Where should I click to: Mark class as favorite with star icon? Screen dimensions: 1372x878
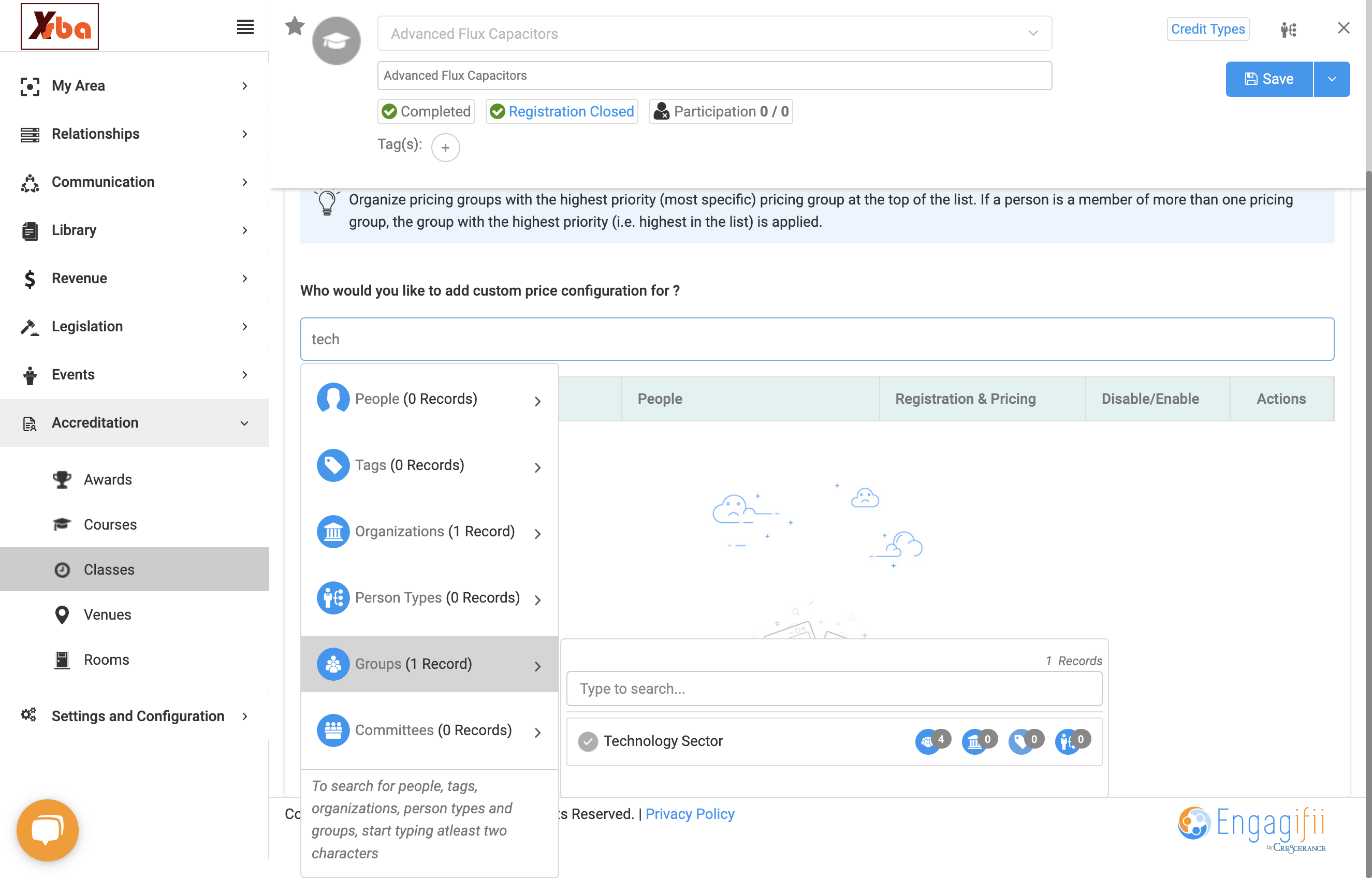tap(295, 26)
